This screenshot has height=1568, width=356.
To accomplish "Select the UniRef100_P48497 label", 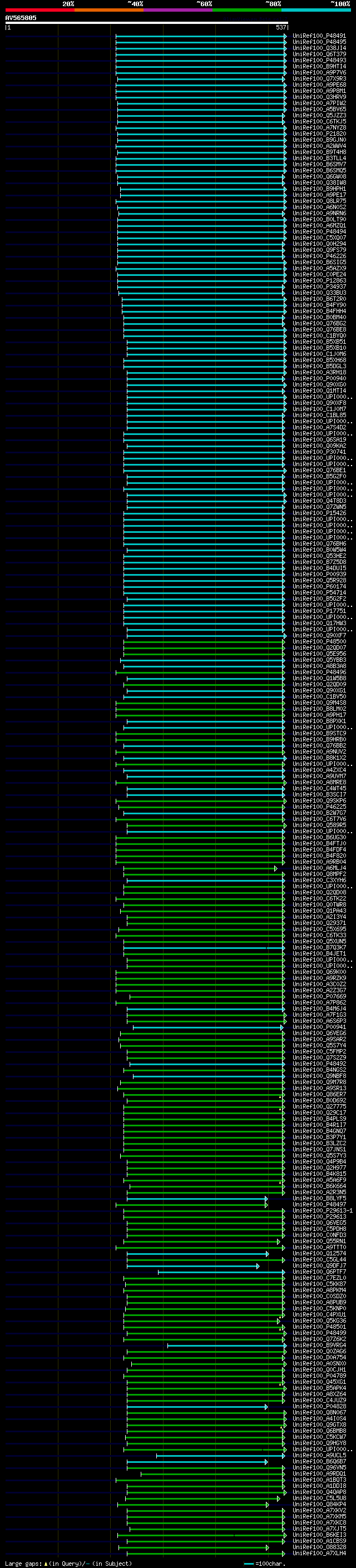I will tap(319, 1205).
